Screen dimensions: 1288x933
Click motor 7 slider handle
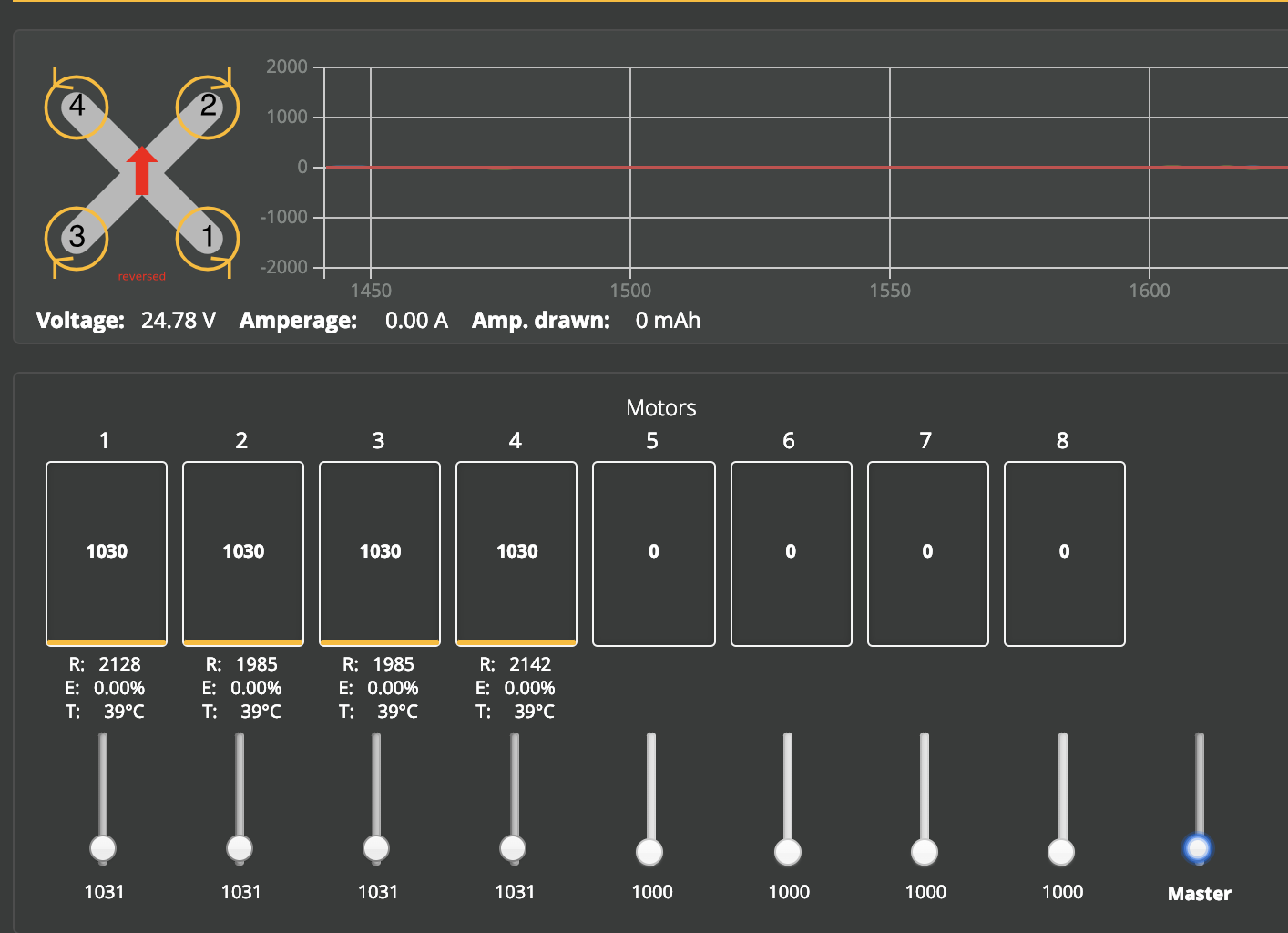925,852
